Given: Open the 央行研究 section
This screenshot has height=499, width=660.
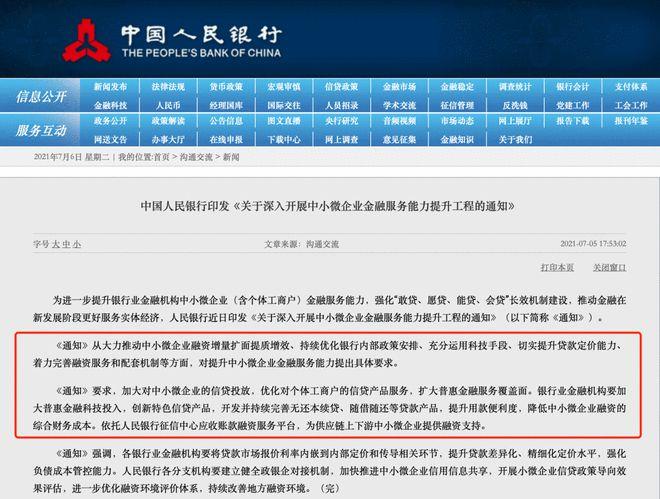Looking at the screenshot, I should point(341,121).
